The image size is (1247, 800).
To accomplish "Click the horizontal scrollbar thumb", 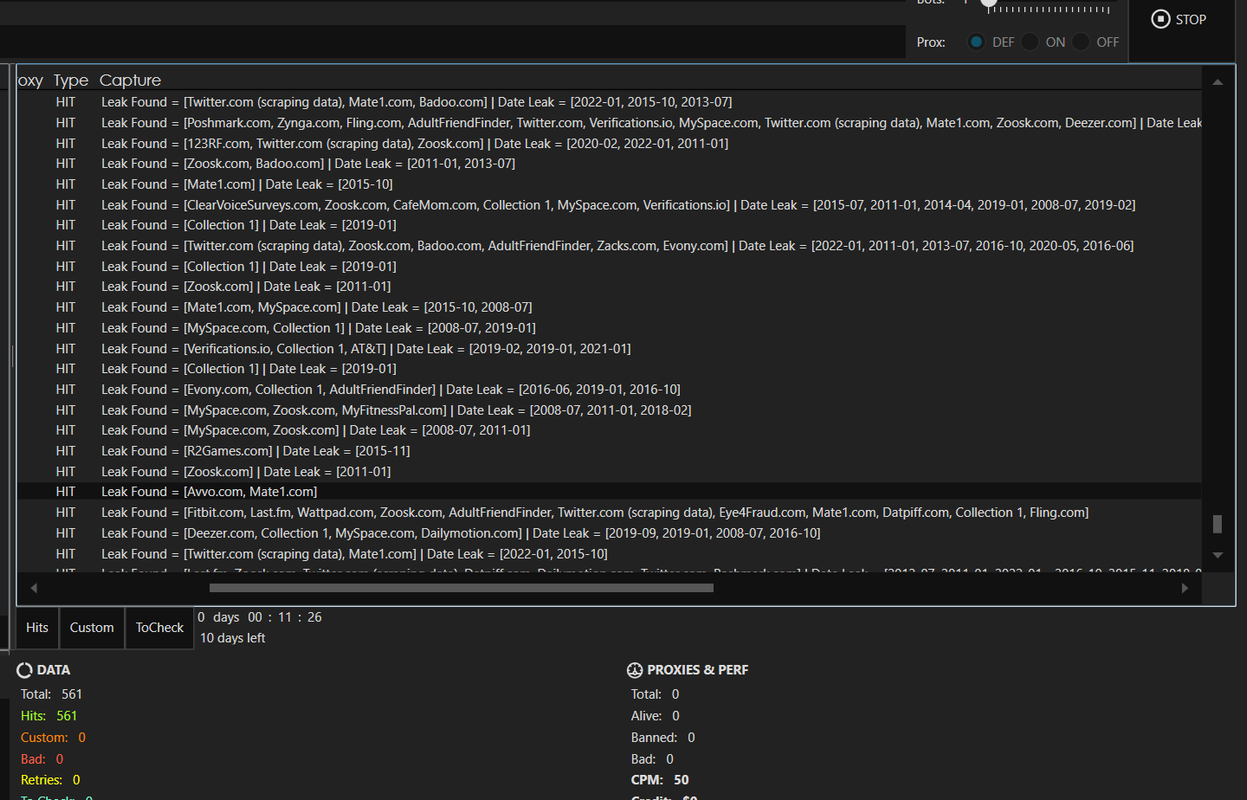I will click(x=461, y=588).
